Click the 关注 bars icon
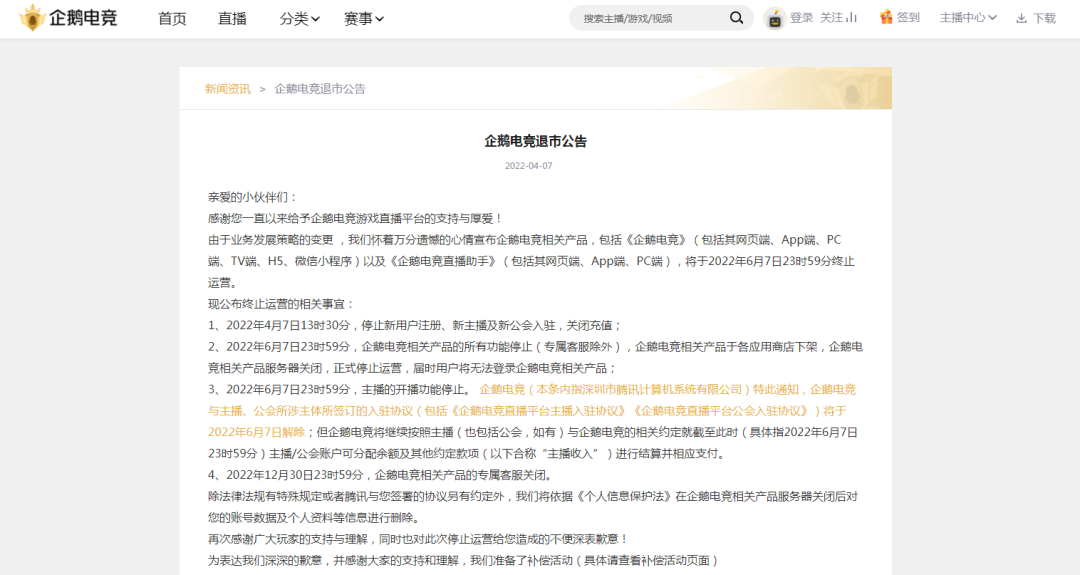1080x575 pixels. 852,18
